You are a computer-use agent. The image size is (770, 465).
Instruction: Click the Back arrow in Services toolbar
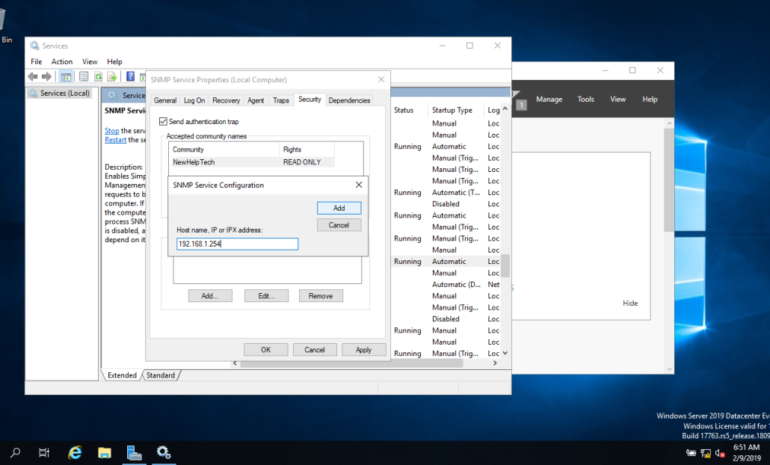coord(33,77)
